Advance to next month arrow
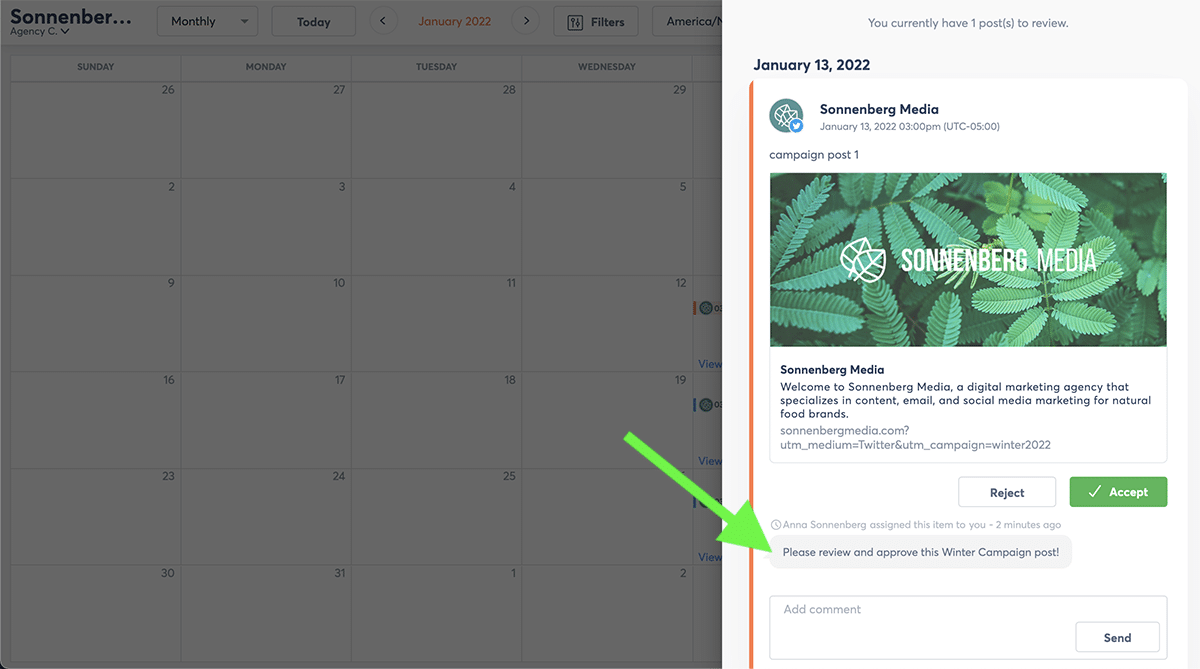Viewport: 1200px width, 669px height. click(526, 21)
